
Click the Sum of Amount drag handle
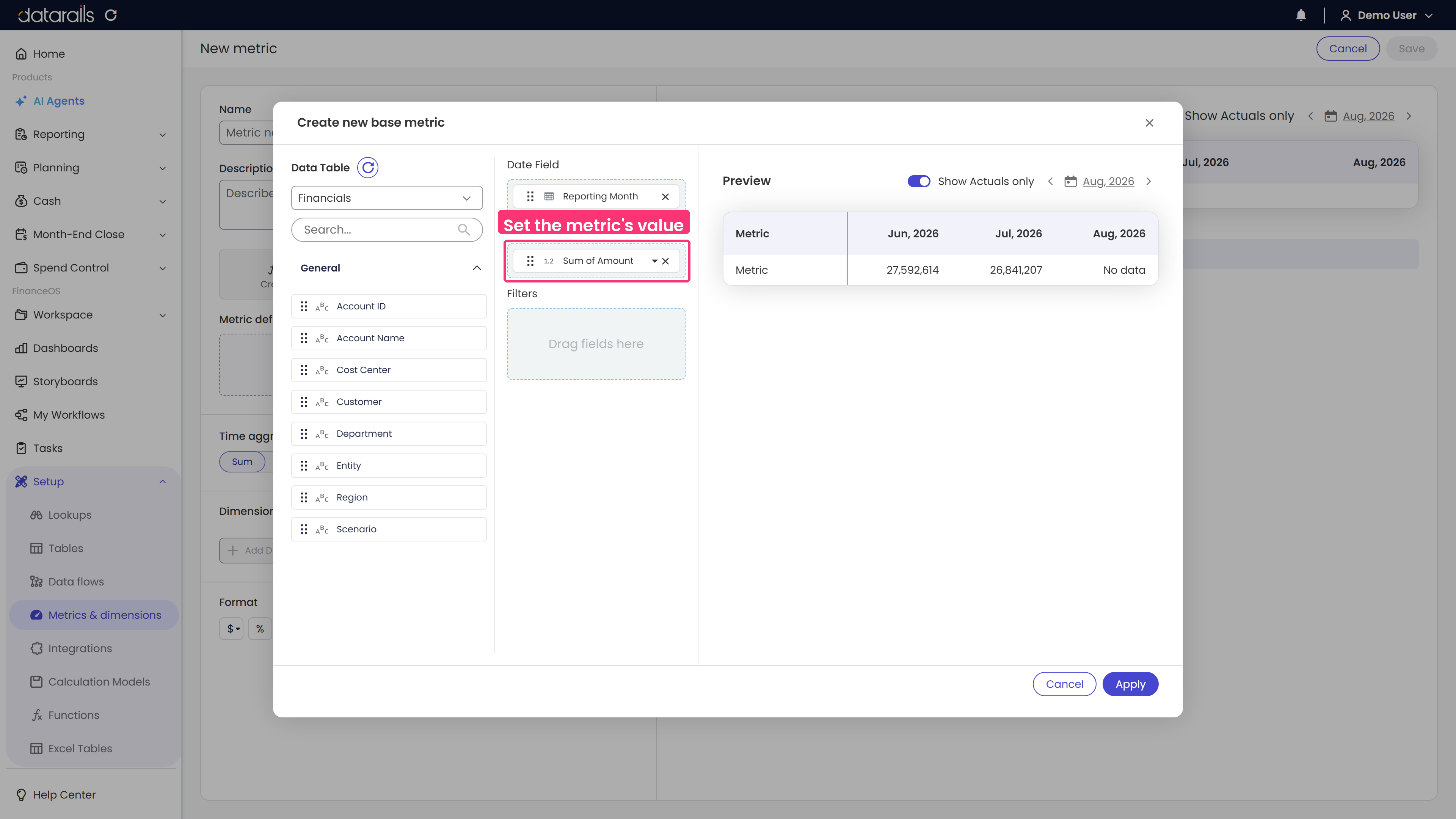coord(530,261)
